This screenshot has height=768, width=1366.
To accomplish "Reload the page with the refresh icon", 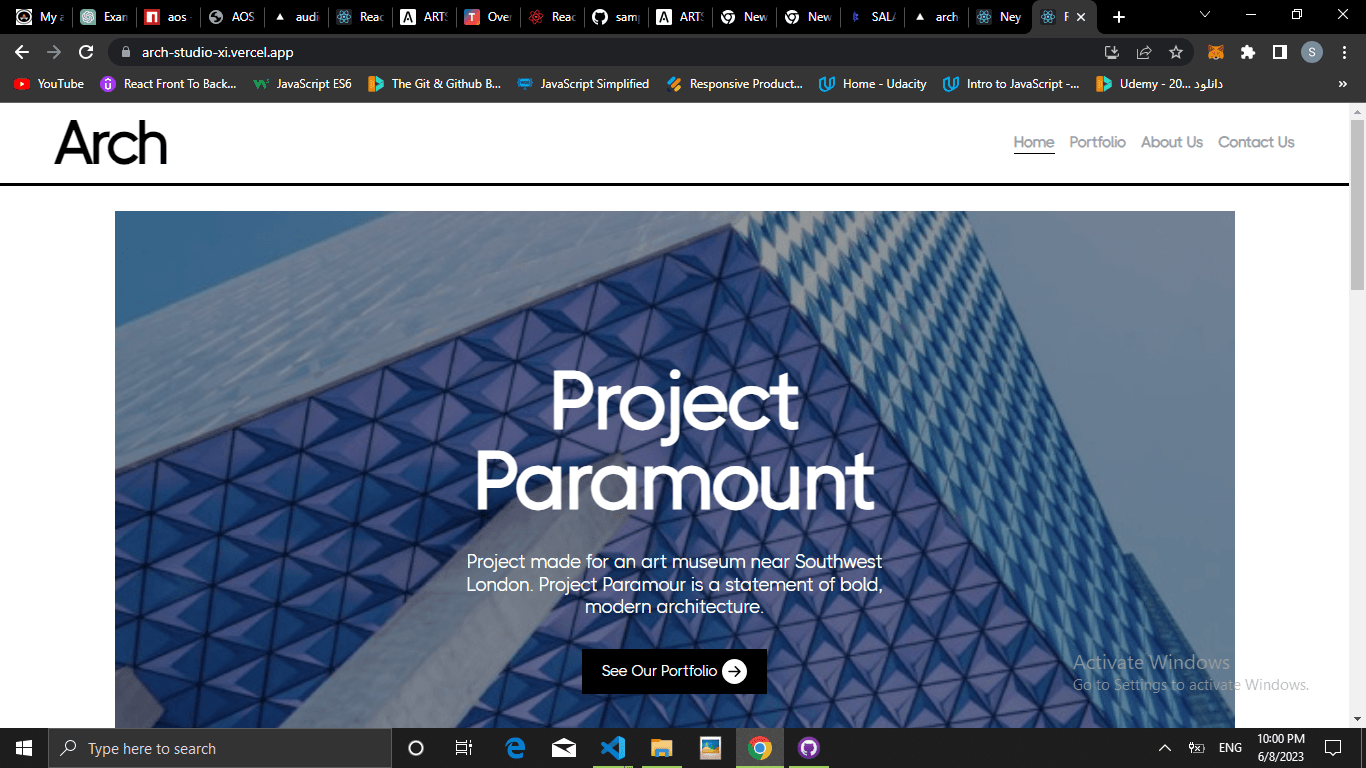I will 86,52.
